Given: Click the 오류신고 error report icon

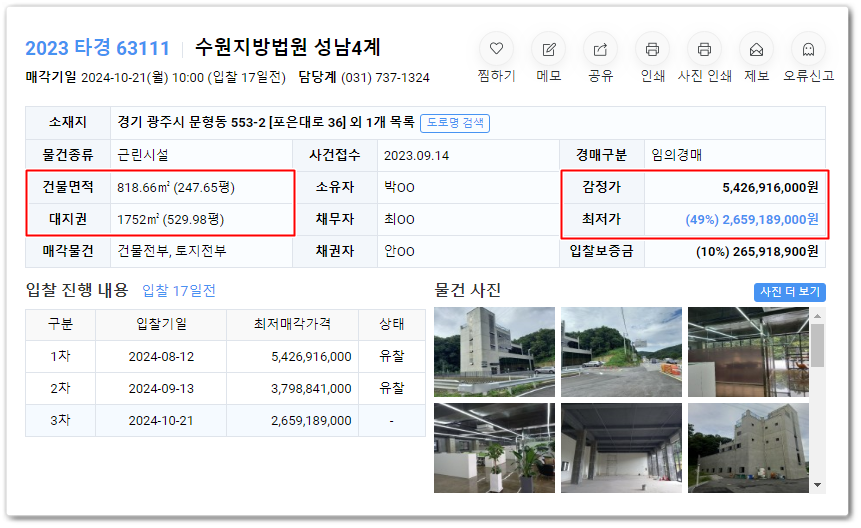Looking at the screenshot, I should tap(808, 49).
